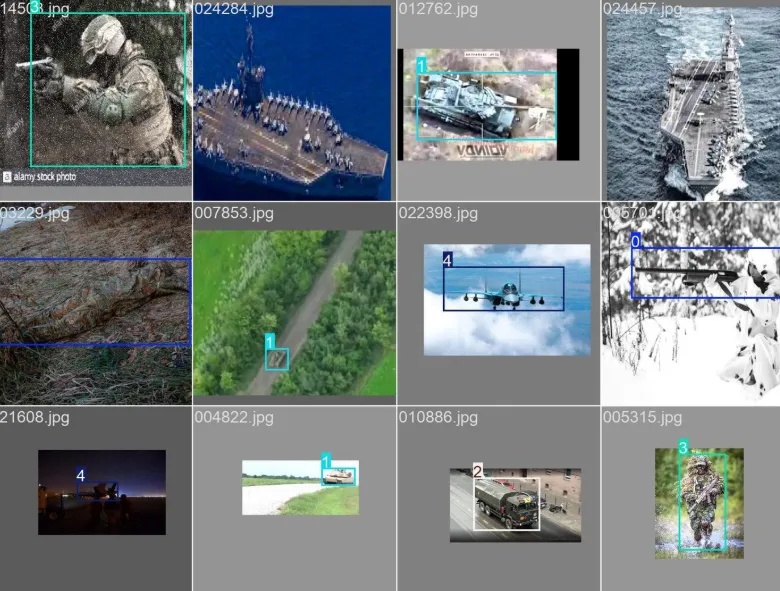Click the 022398.jpg filename label
This screenshot has height=591, width=780.
pos(438,213)
